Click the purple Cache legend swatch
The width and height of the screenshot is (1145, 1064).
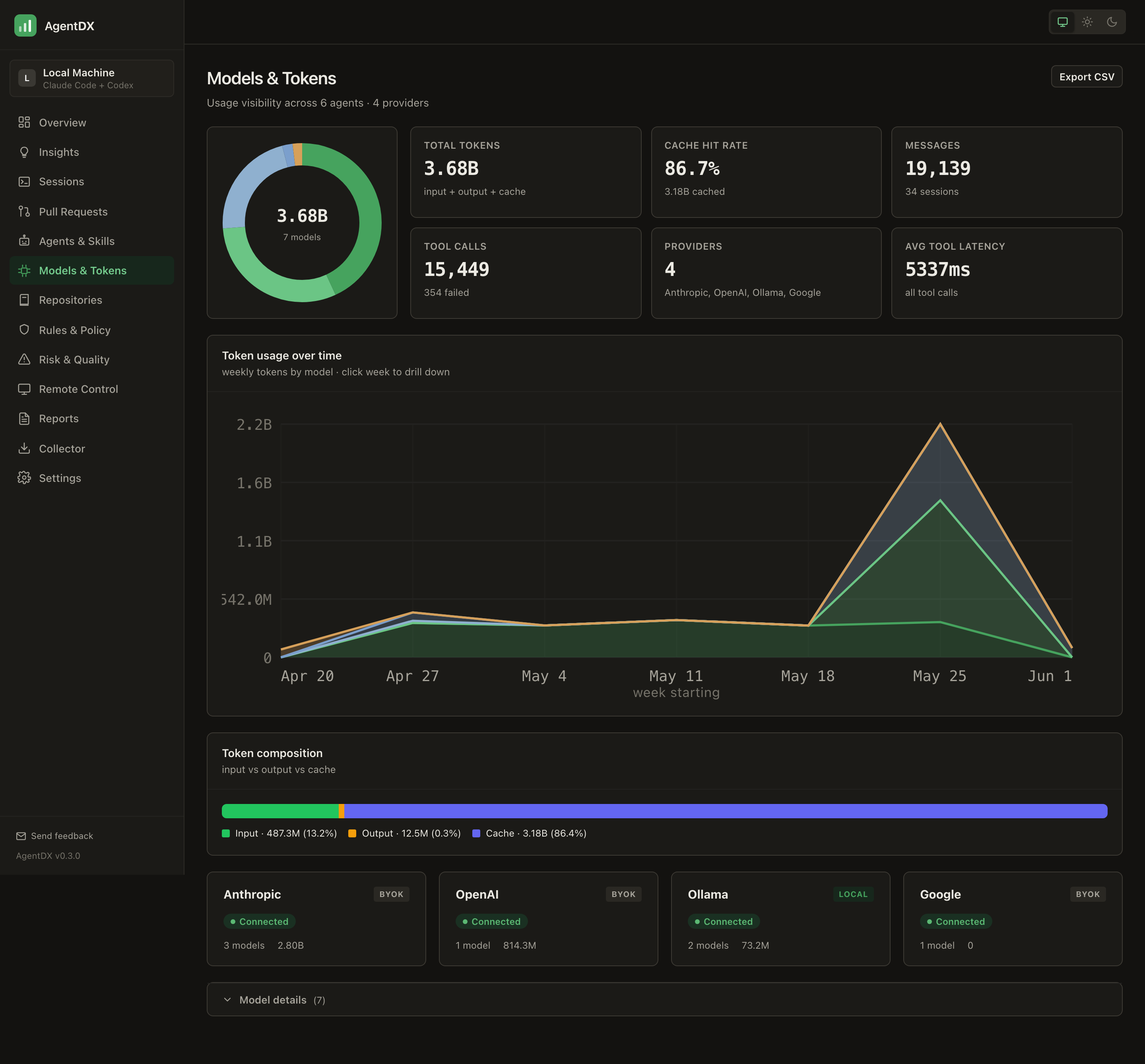pos(476,833)
